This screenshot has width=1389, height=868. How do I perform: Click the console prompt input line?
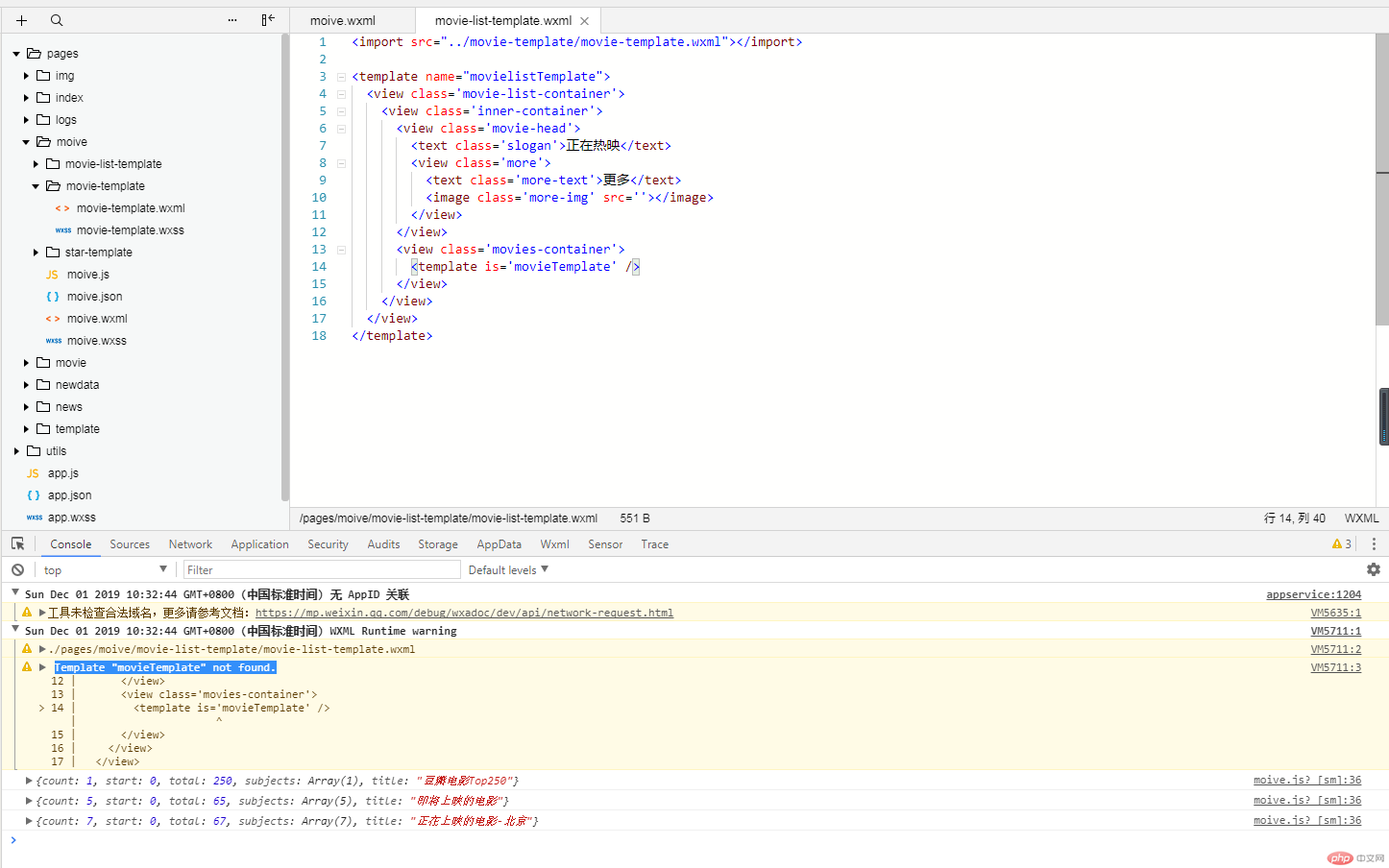[x=694, y=840]
